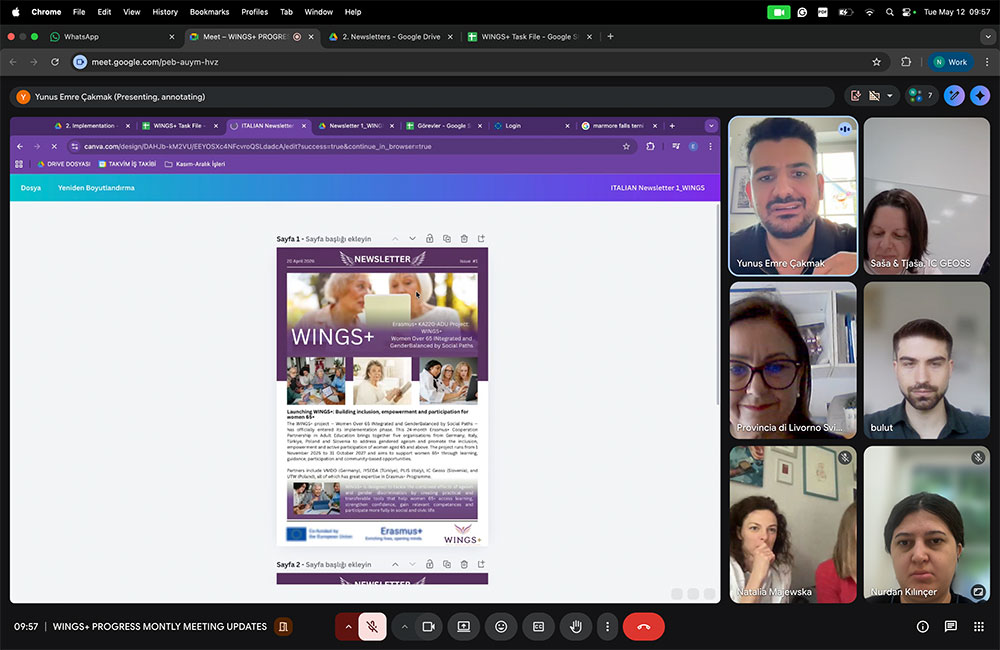Click the lock icon on Sayfa 1
1000x650 pixels.
(429, 239)
